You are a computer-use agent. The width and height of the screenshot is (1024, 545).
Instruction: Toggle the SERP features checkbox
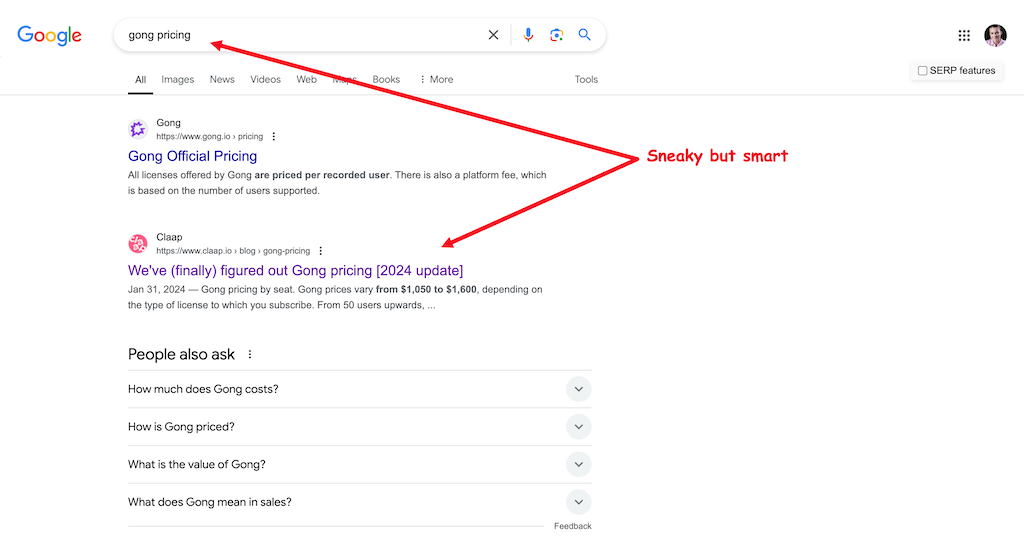pos(922,70)
